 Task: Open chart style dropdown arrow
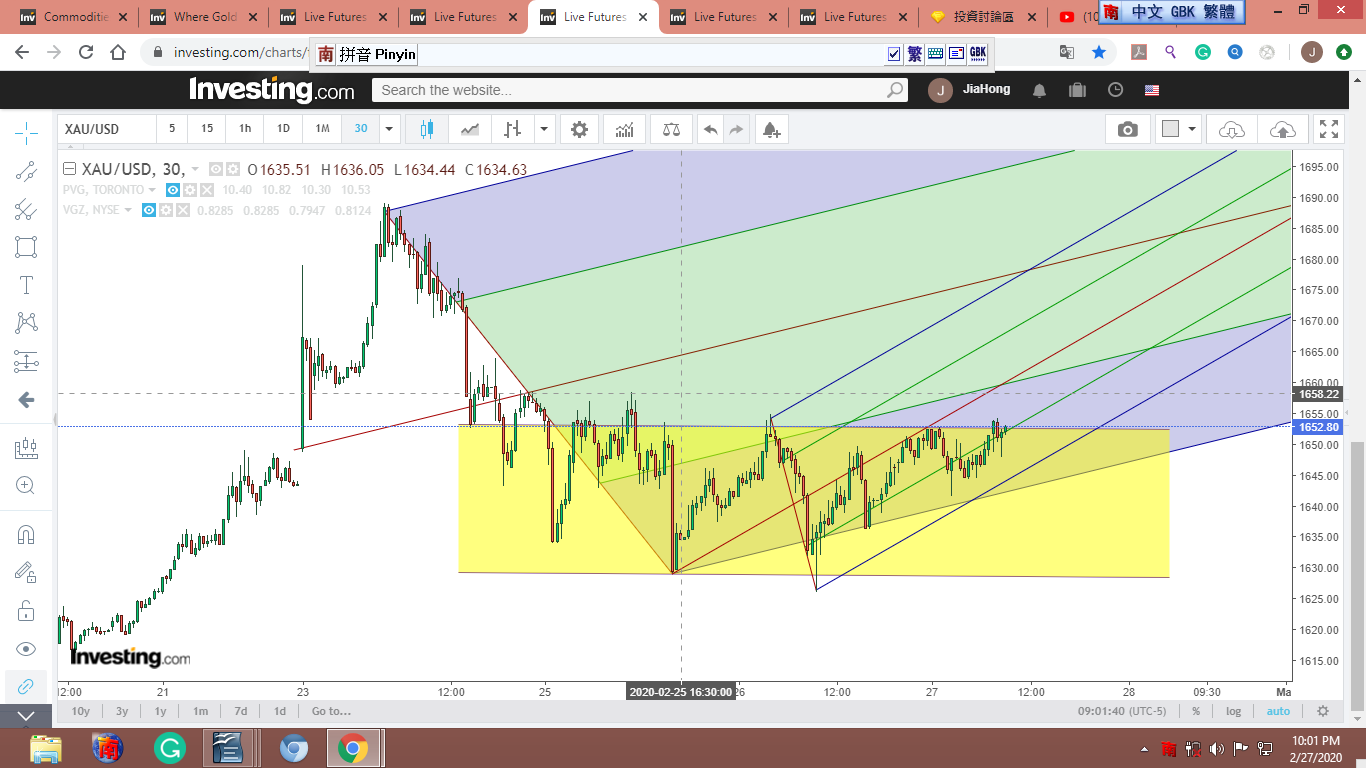coord(544,129)
